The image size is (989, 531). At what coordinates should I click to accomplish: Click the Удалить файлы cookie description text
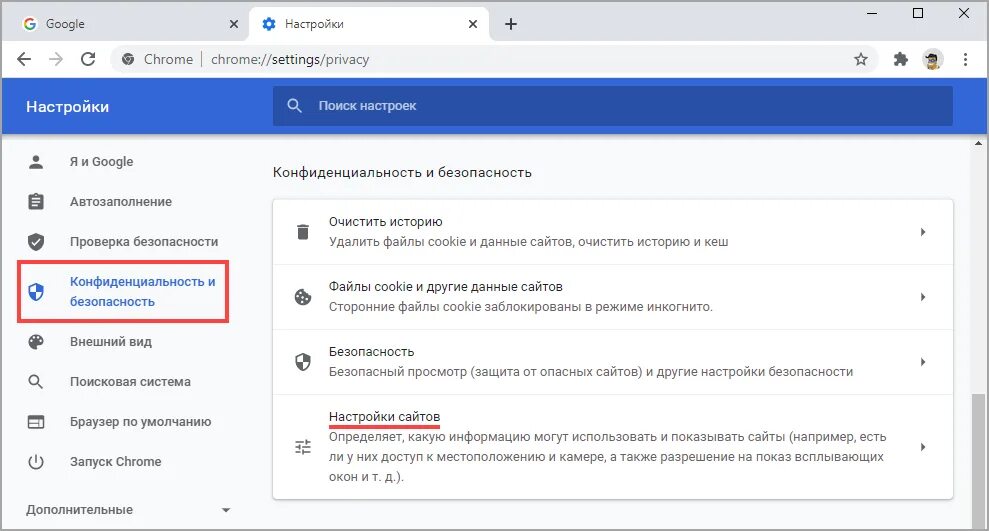pyautogui.click(x=528, y=242)
